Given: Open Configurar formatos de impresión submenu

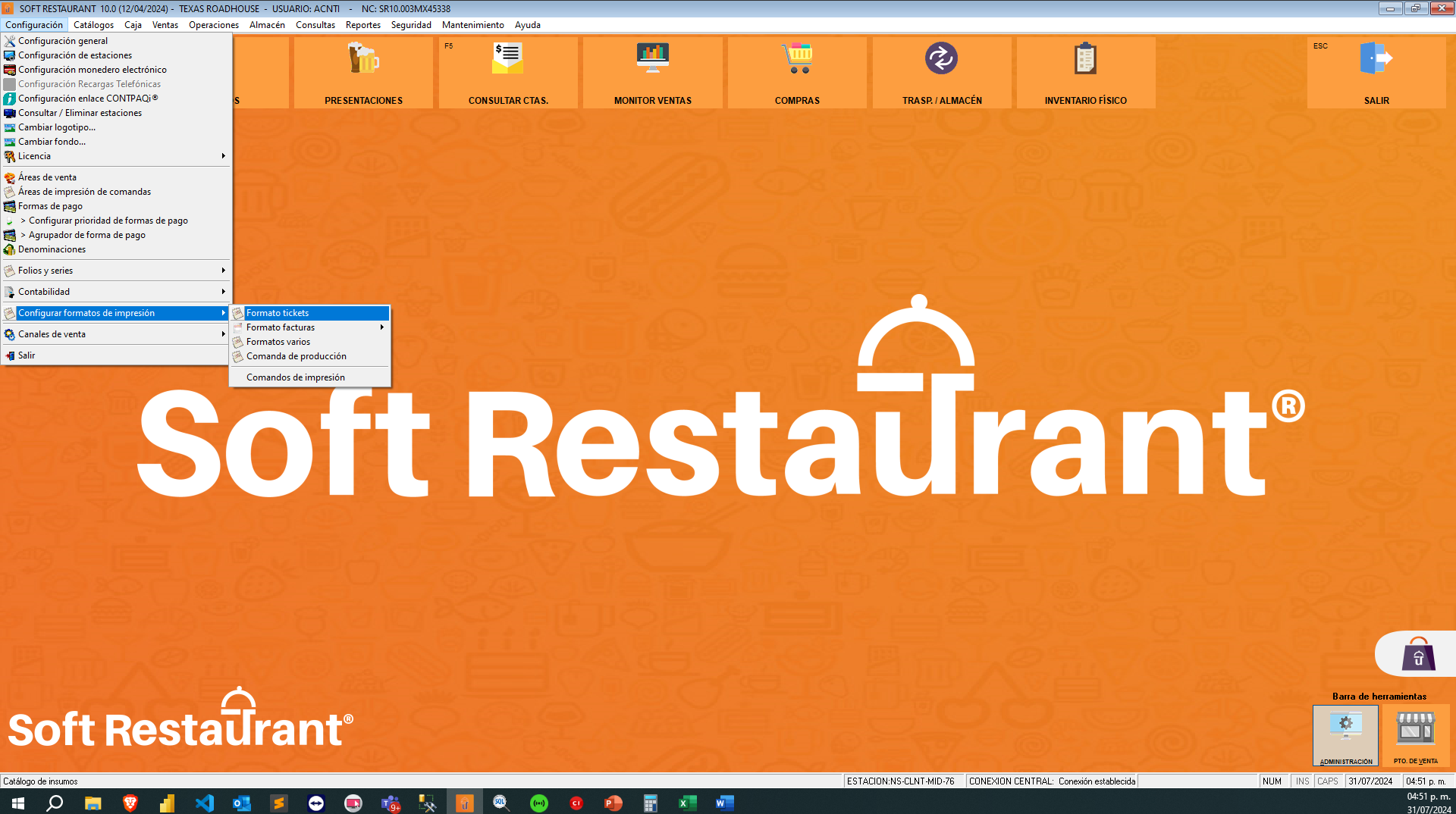Looking at the screenshot, I should [x=115, y=313].
